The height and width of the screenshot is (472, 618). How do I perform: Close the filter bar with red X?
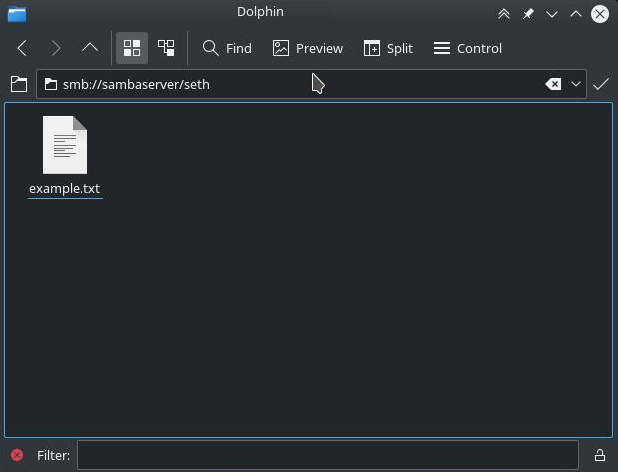tap(17, 455)
